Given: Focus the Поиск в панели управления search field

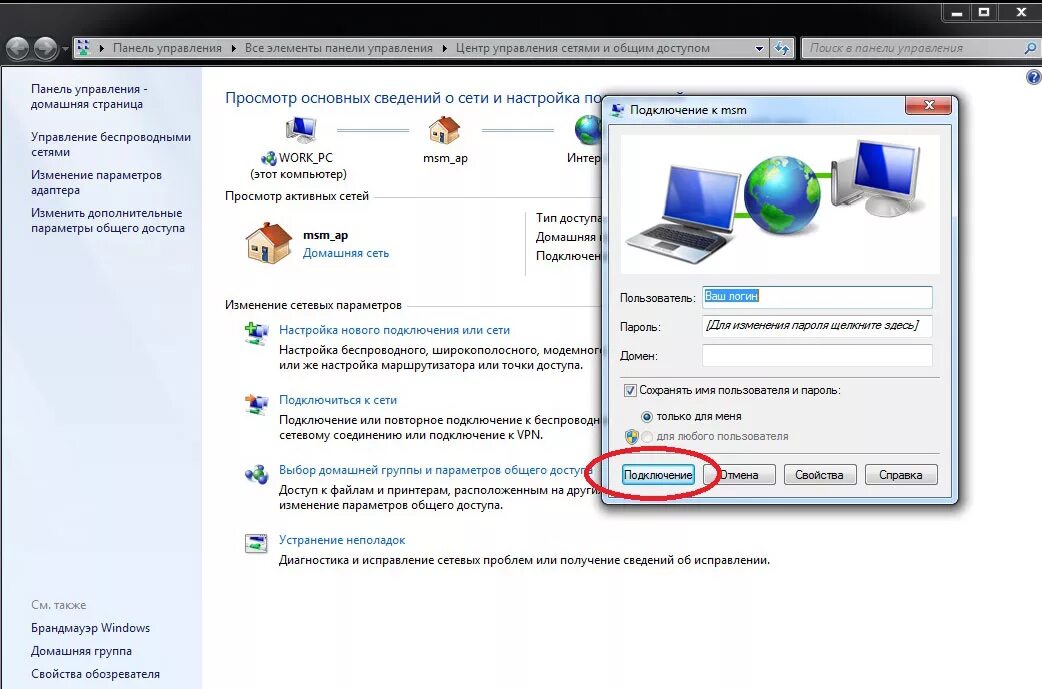Looking at the screenshot, I should [x=912, y=48].
